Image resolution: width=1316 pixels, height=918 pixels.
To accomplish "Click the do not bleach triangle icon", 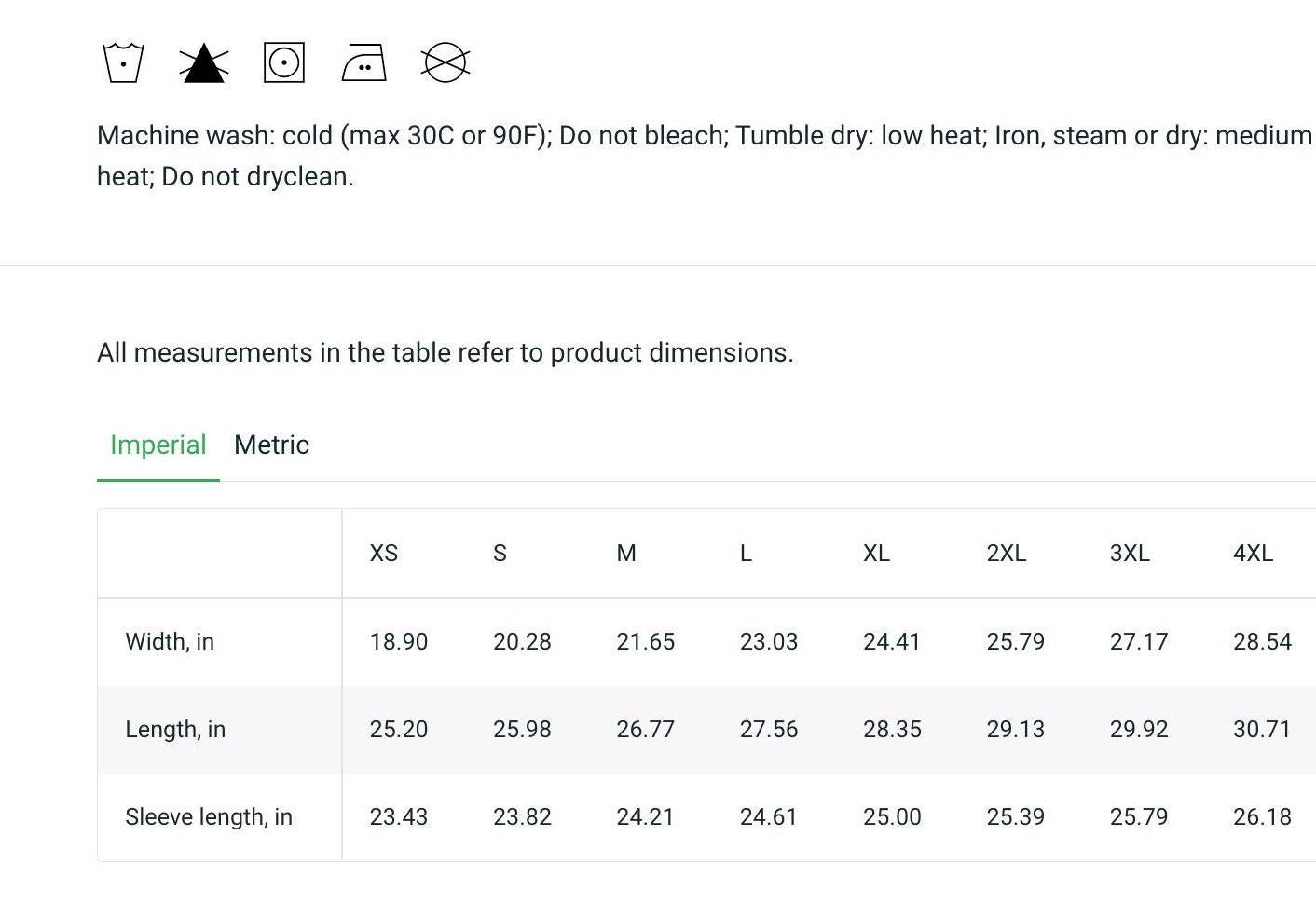I will [x=204, y=63].
